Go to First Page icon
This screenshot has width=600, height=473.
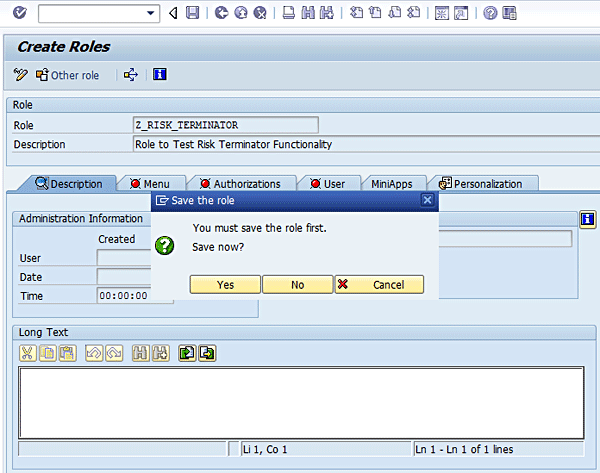[x=357, y=13]
